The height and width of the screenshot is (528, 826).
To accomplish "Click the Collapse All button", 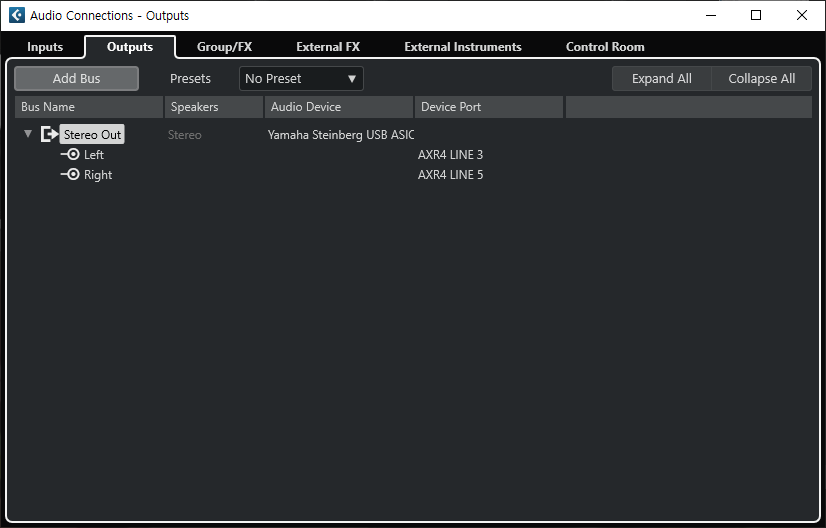I will (761, 79).
